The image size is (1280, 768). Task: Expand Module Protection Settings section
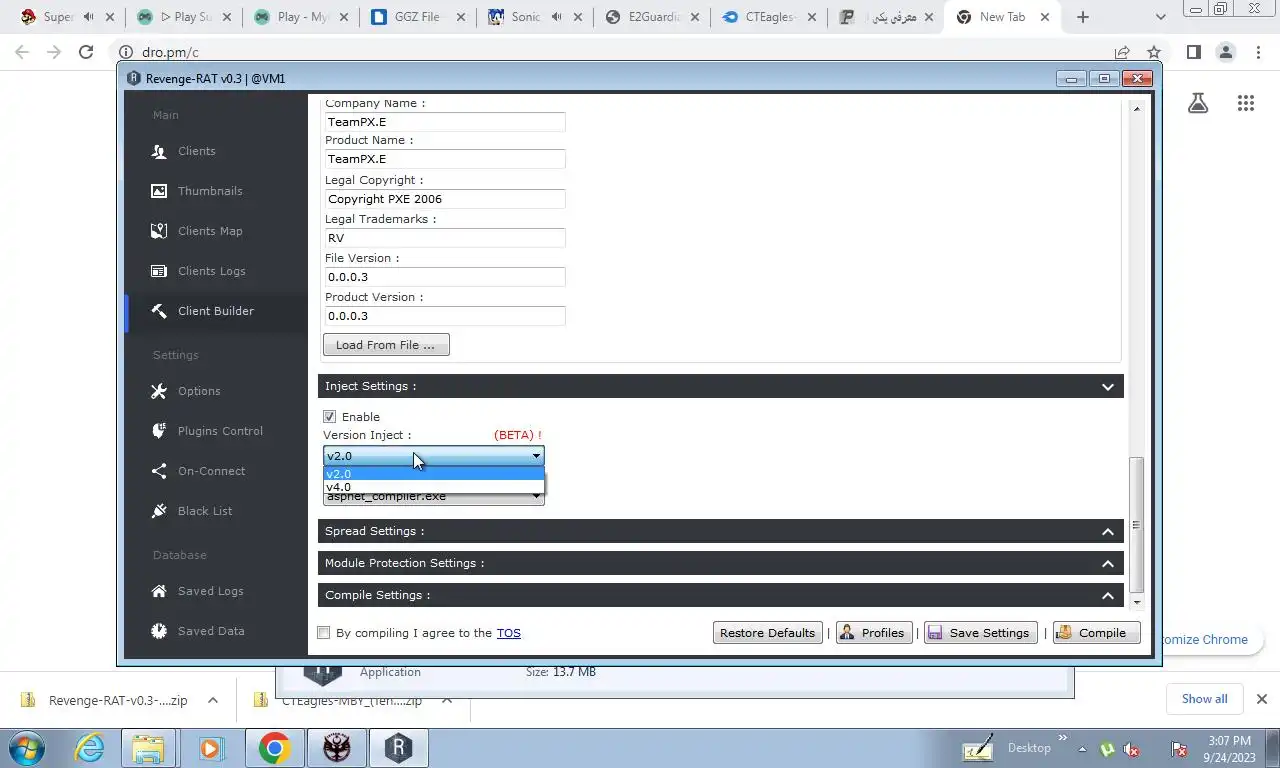(x=1108, y=563)
